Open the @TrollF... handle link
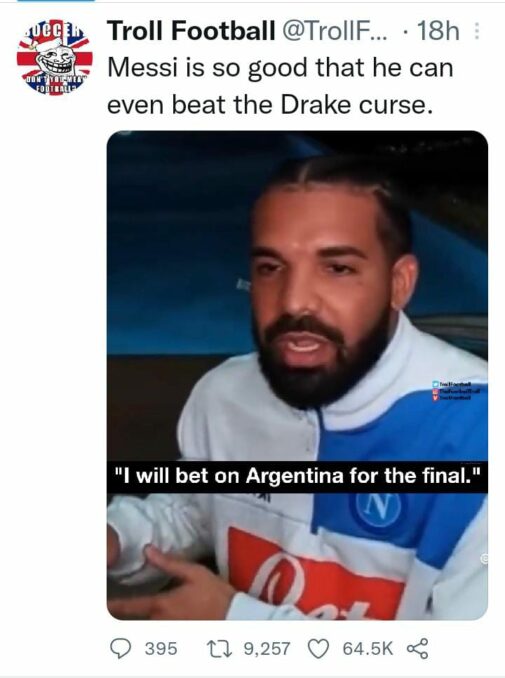 click(x=335, y=31)
